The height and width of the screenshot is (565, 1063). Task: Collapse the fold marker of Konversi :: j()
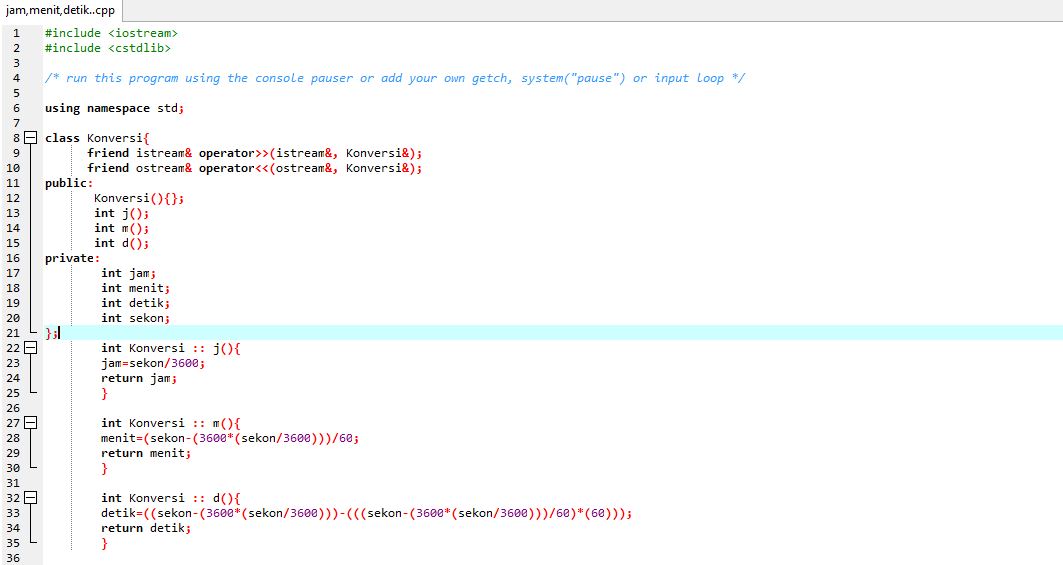click(x=31, y=348)
